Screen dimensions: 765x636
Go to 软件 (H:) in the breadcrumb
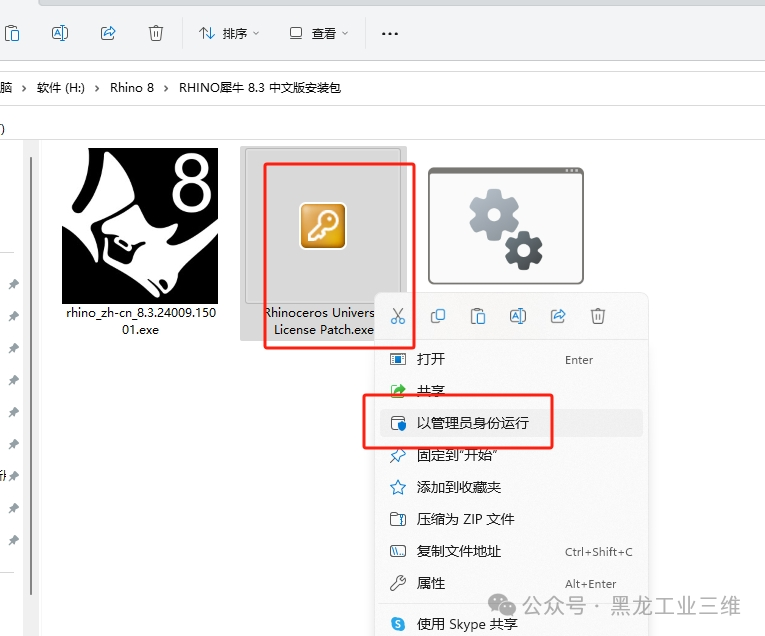click(60, 88)
